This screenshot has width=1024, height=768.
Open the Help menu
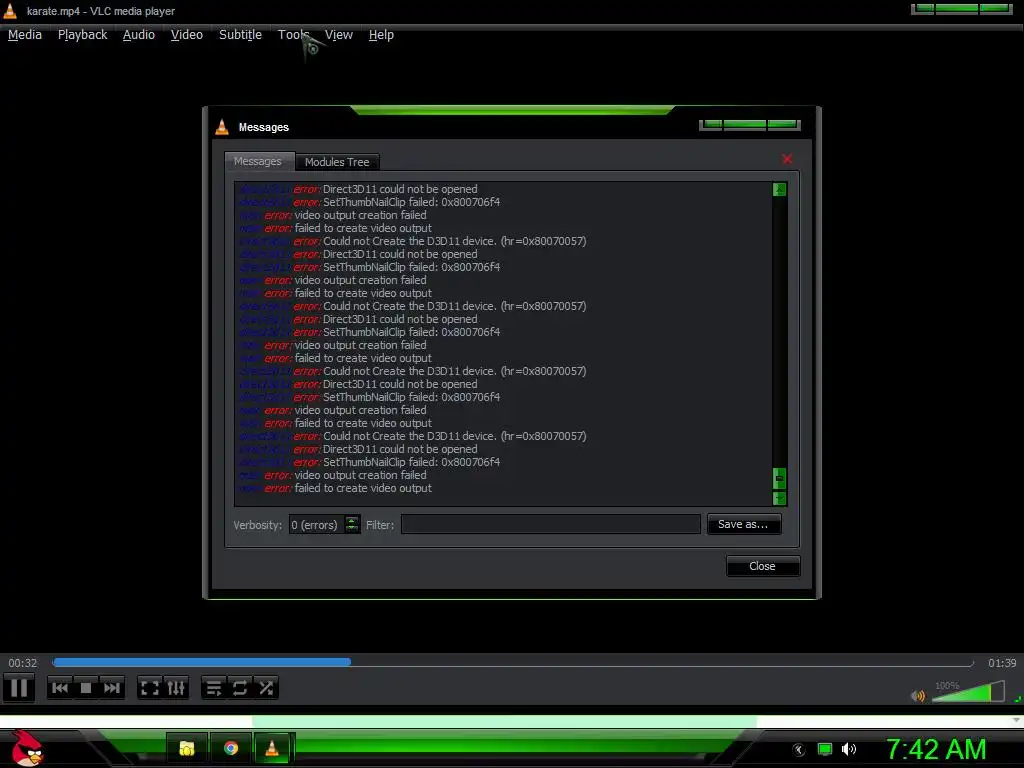tap(381, 35)
